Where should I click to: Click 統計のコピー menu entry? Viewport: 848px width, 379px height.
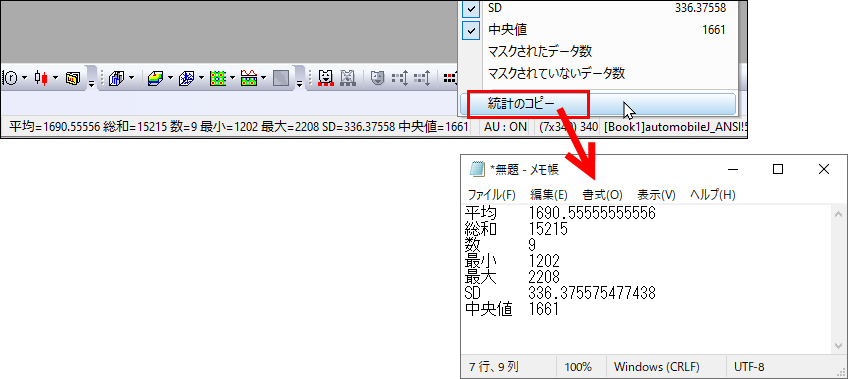click(x=598, y=104)
